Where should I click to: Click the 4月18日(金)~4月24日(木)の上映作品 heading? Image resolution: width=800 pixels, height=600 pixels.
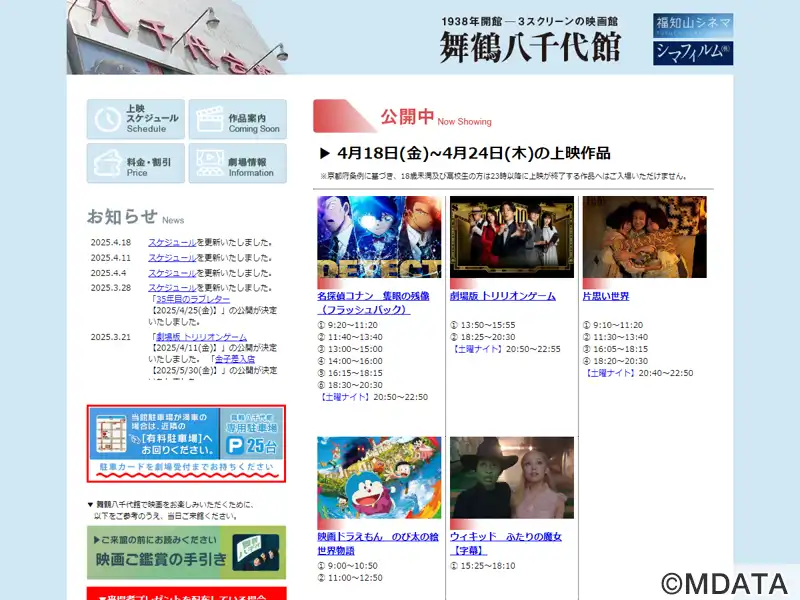pyautogui.click(x=465, y=153)
